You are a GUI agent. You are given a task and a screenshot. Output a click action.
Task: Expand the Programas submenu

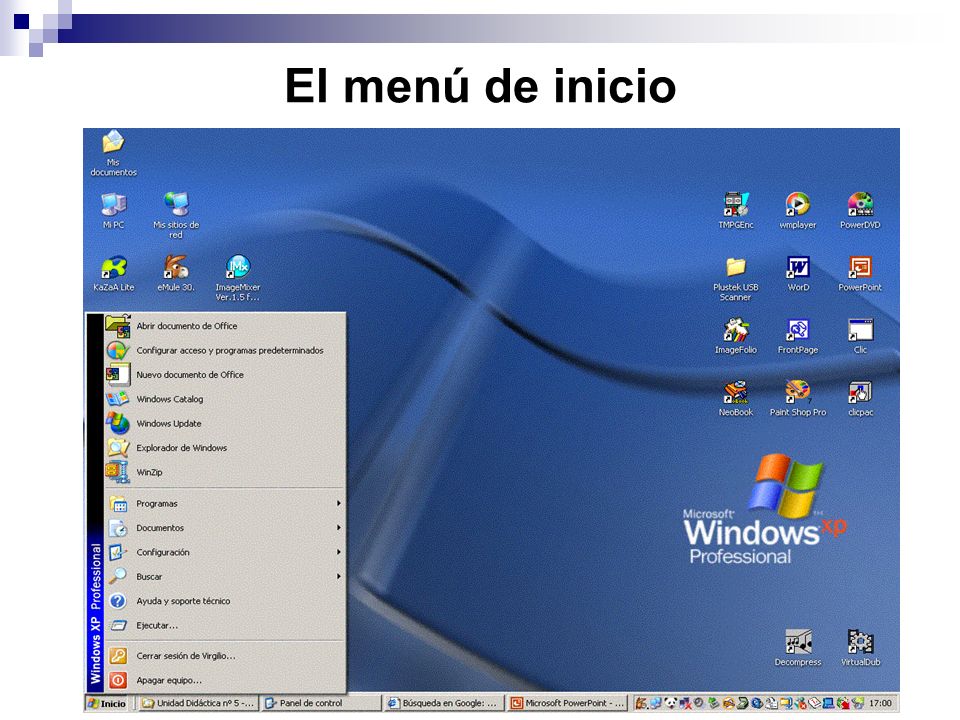click(x=225, y=503)
